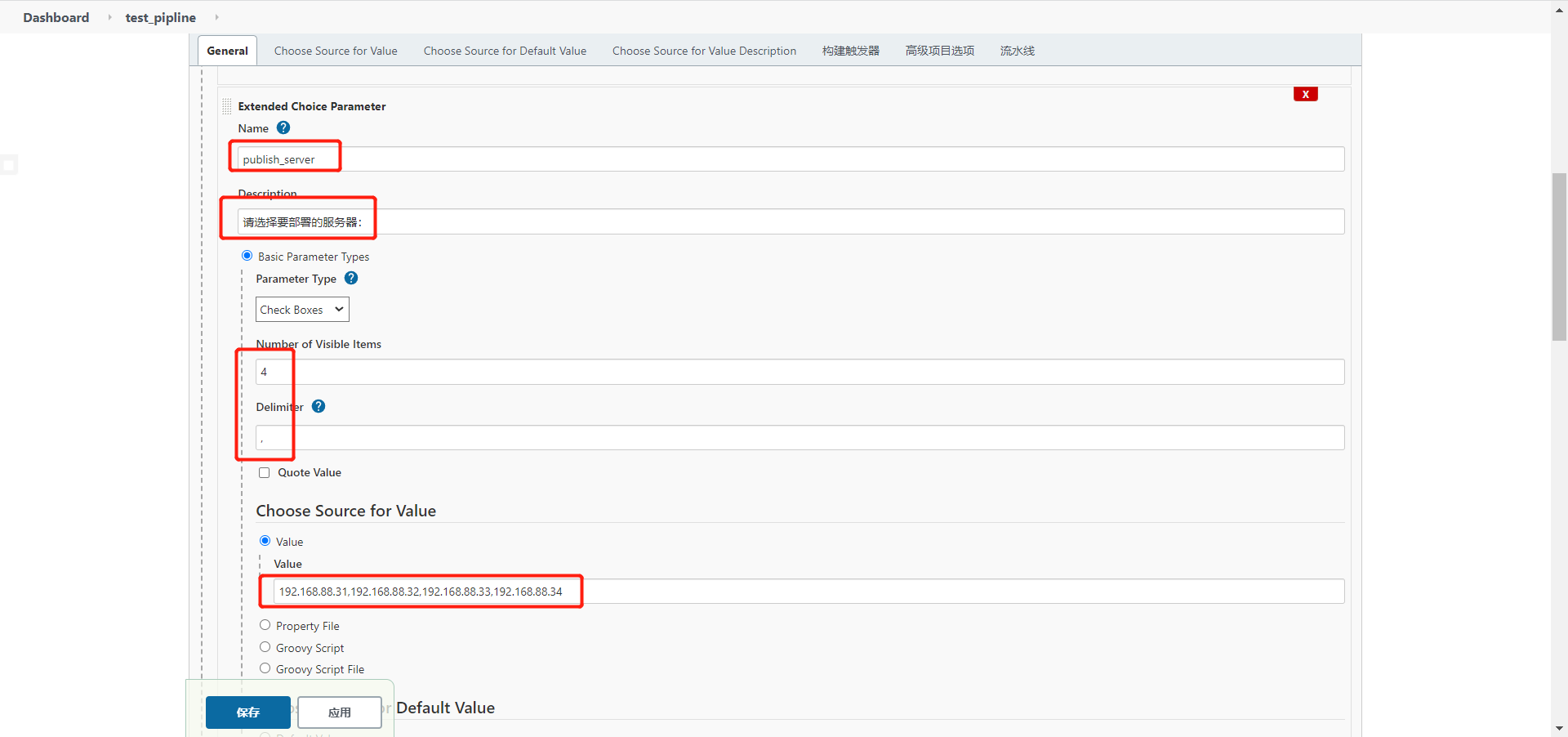1568x737 pixels.
Task: Expand the arrow after Dashboard breadcrumb
Action: [x=109, y=17]
